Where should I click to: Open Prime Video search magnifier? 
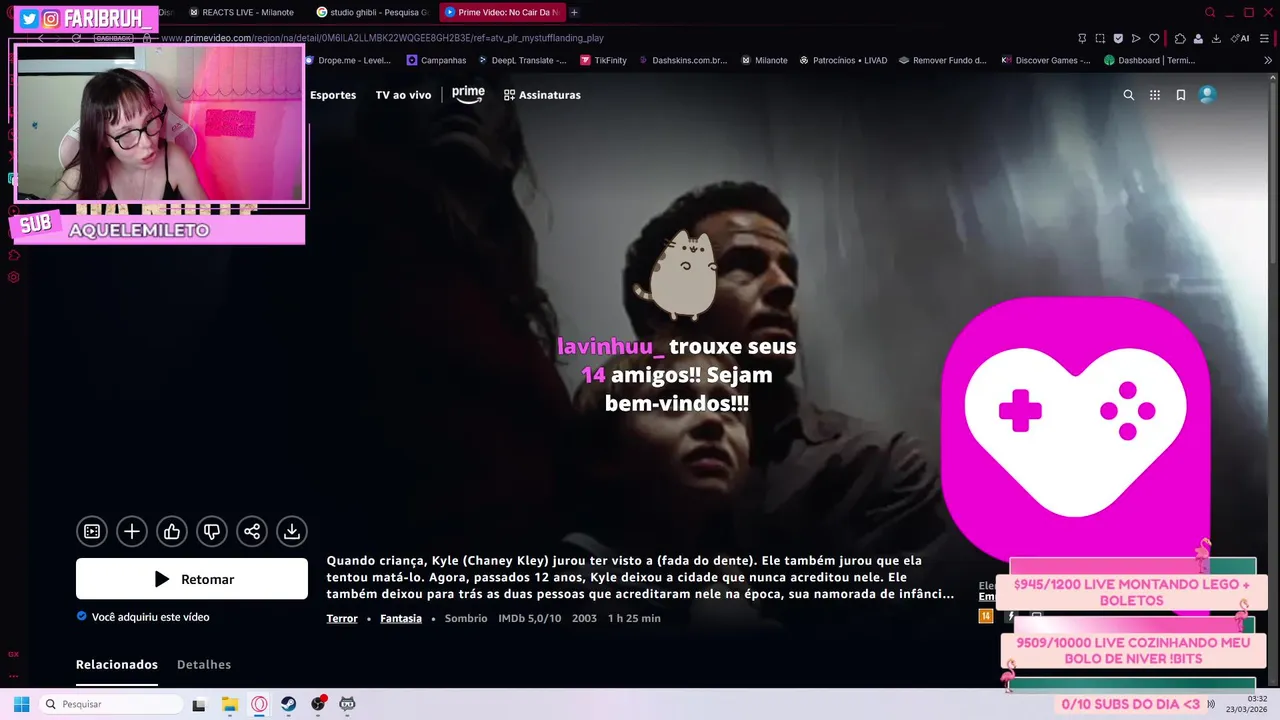click(1129, 95)
